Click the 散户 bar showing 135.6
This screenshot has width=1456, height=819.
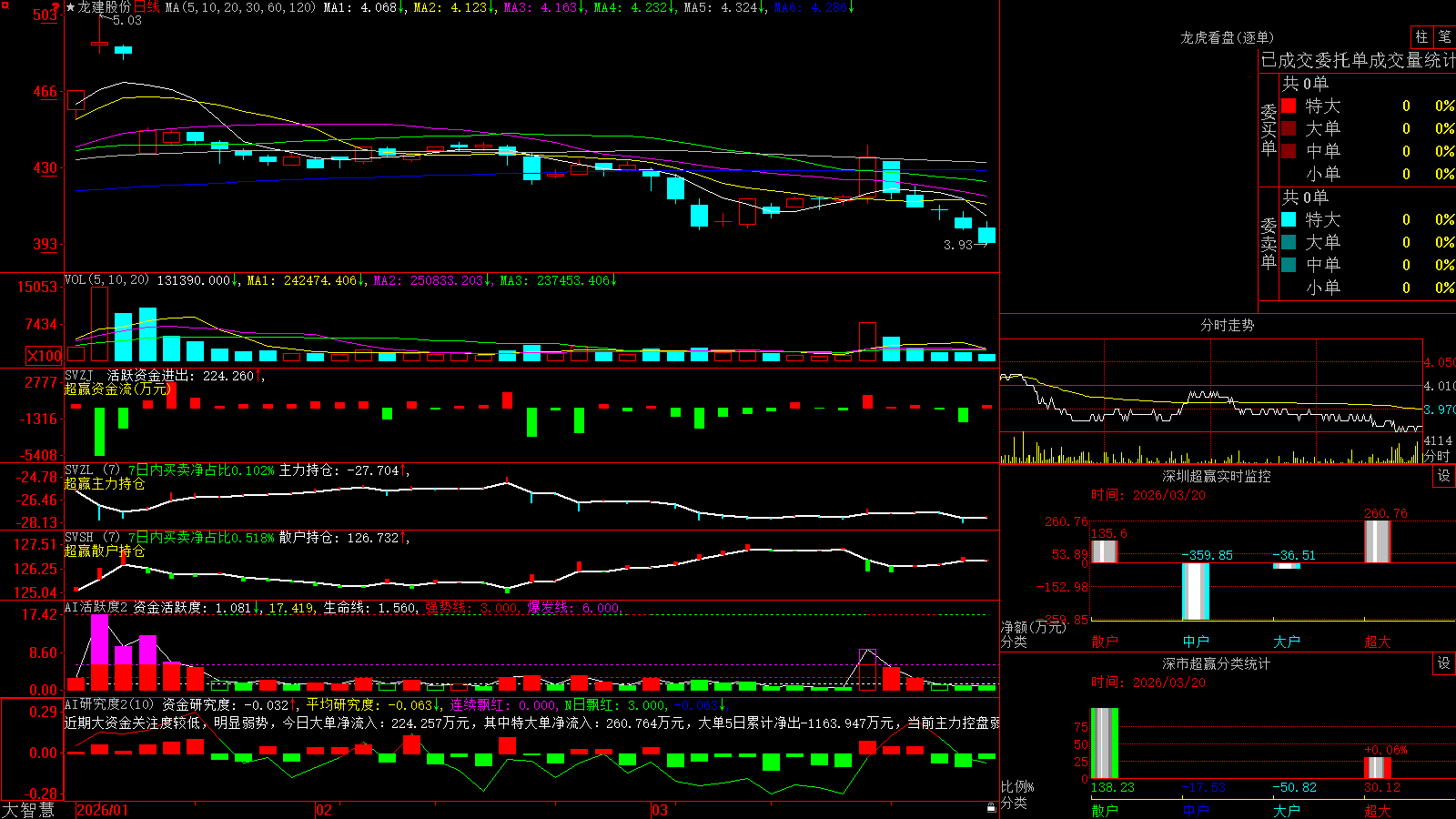pyautogui.click(x=1105, y=551)
